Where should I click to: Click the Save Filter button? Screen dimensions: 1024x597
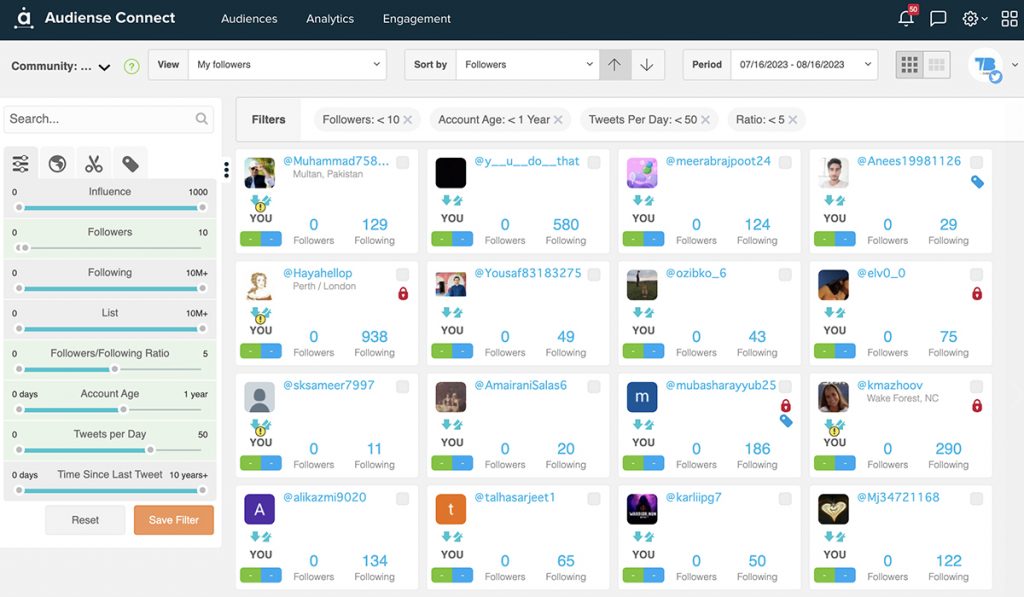click(x=173, y=520)
